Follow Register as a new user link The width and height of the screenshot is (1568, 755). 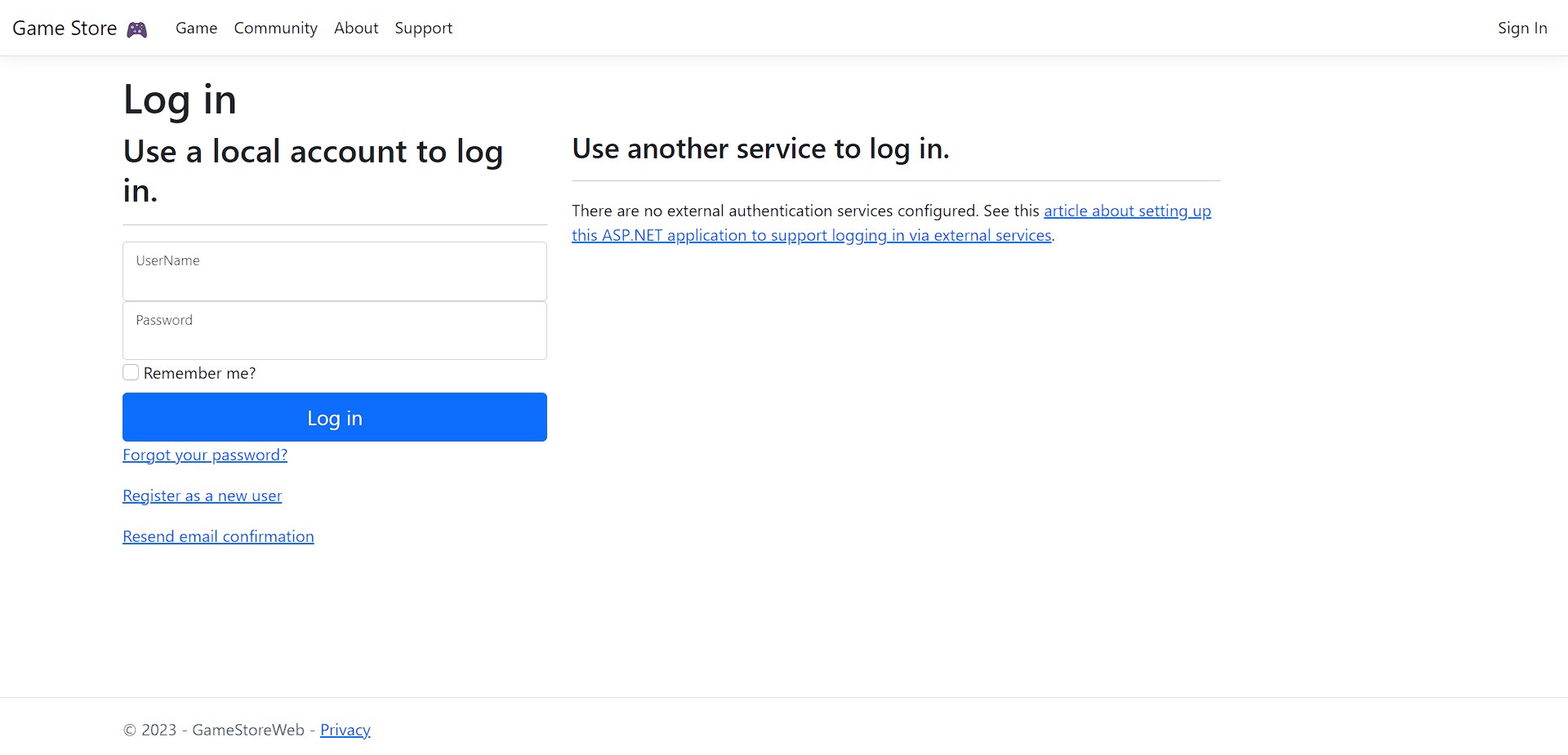coord(203,495)
